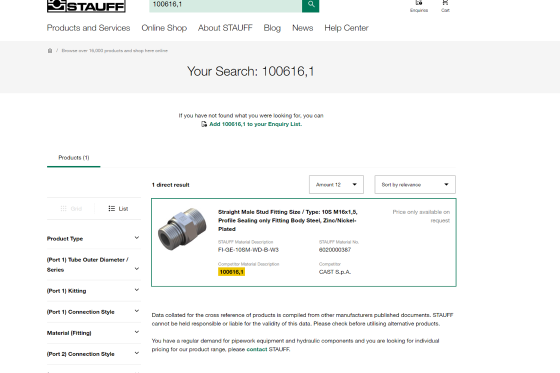This screenshot has height=373, width=560.
Task: Go to home via breadcrumb house icon
Action: click(50, 51)
